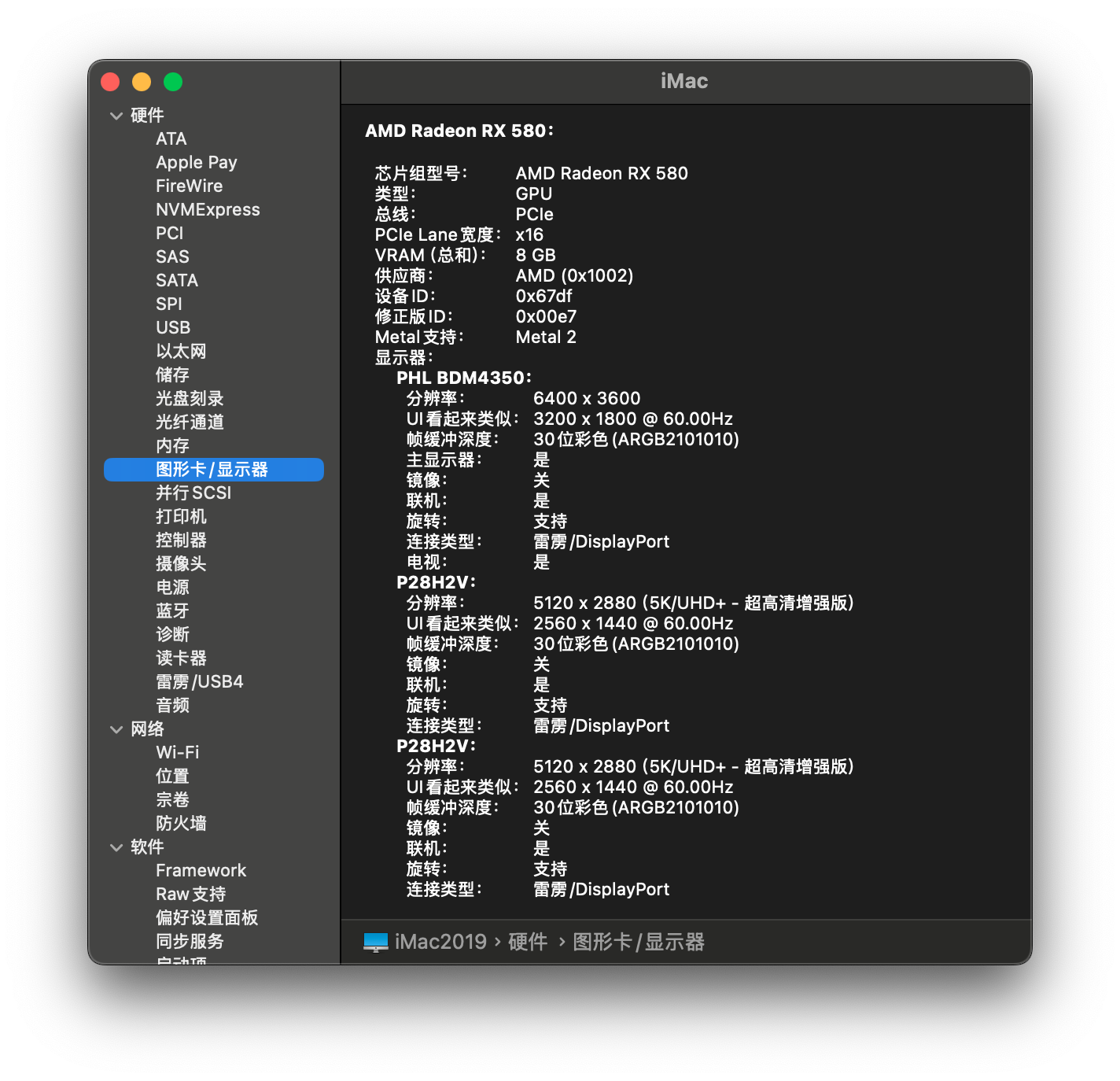Image resolution: width=1120 pixels, height=1081 pixels.
Task: Open 偏好设置面板 entry
Action: pos(207,917)
